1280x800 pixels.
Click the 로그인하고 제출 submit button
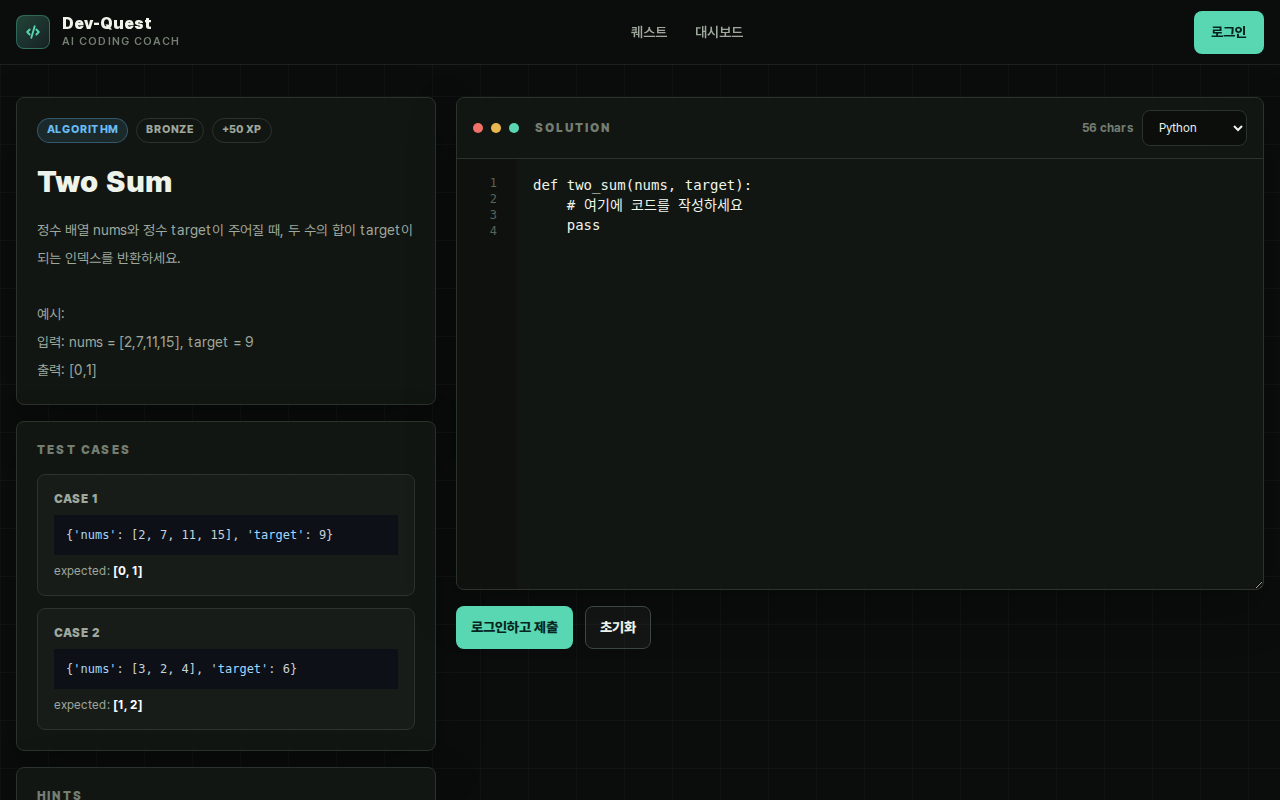514,627
